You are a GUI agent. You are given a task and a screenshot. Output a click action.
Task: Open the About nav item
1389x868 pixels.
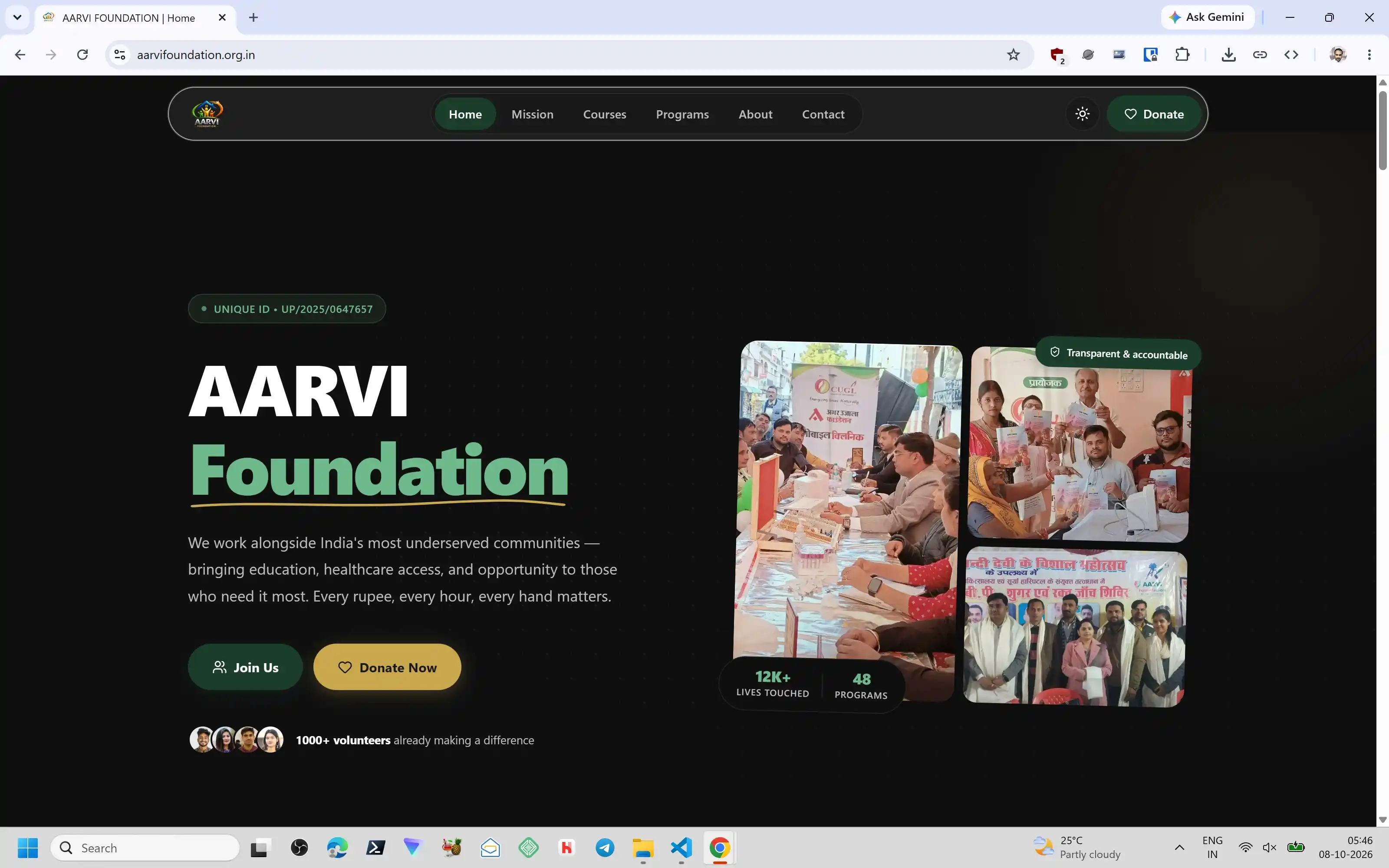click(755, 114)
